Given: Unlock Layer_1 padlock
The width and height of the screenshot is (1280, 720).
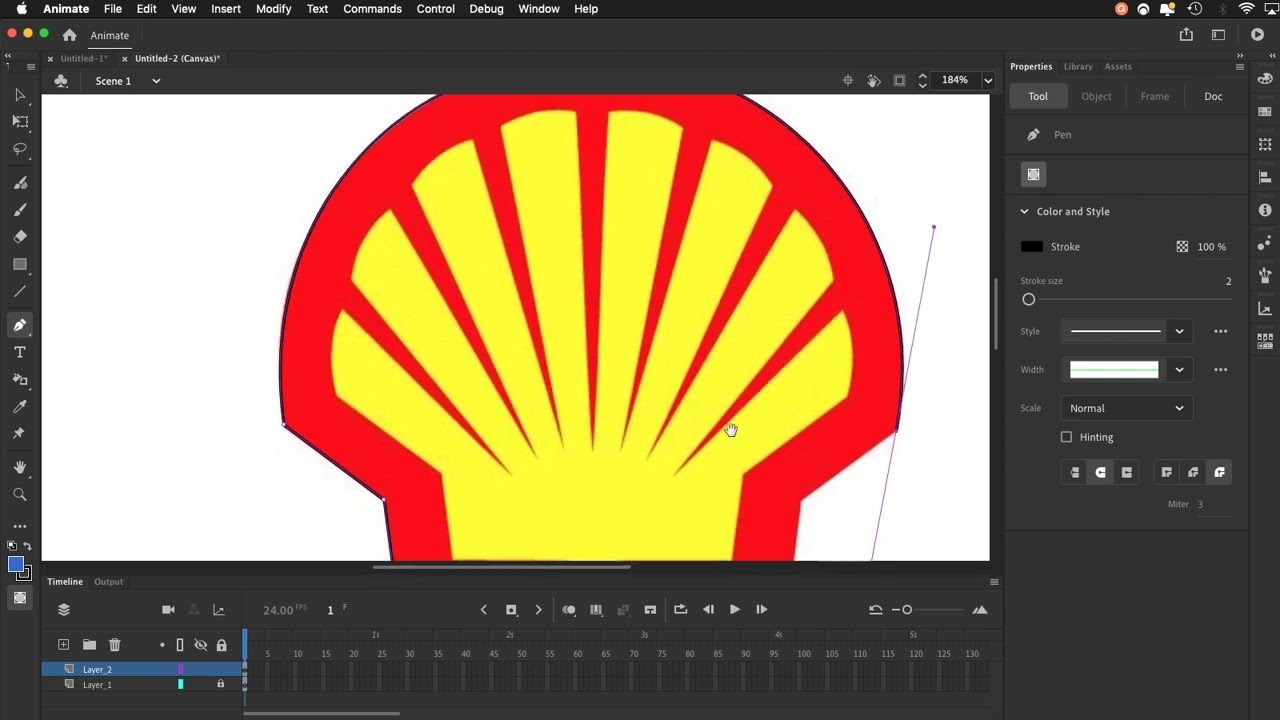Looking at the screenshot, I should (221, 684).
